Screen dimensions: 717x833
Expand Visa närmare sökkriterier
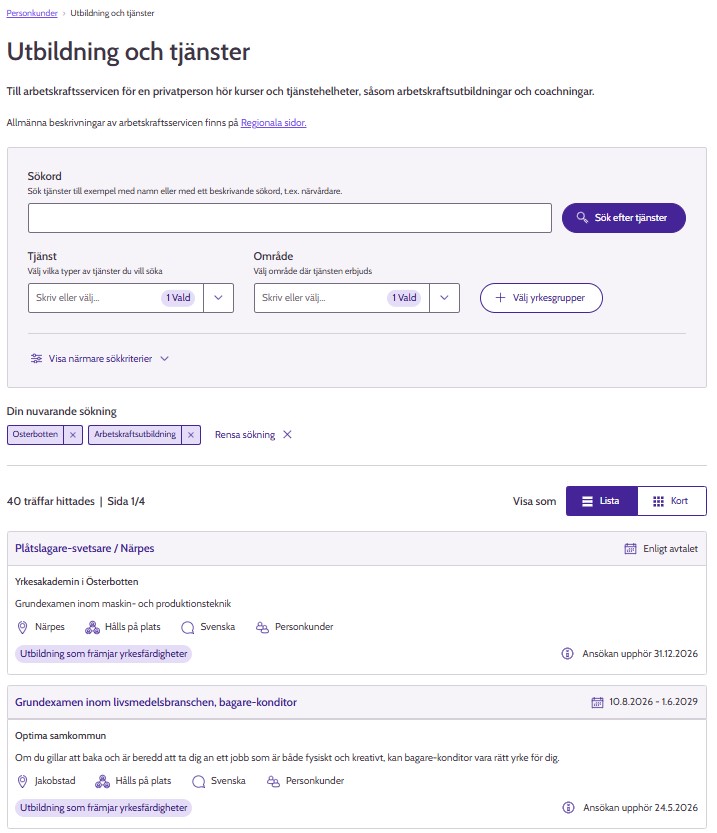pyautogui.click(x=100, y=358)
